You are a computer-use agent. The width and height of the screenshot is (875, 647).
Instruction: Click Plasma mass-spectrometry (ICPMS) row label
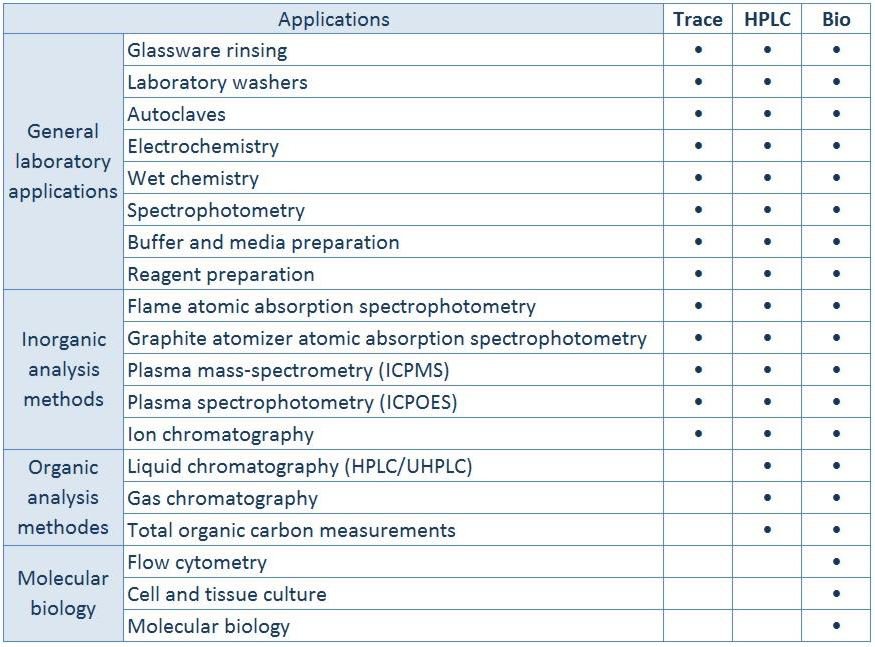[288, 370]
